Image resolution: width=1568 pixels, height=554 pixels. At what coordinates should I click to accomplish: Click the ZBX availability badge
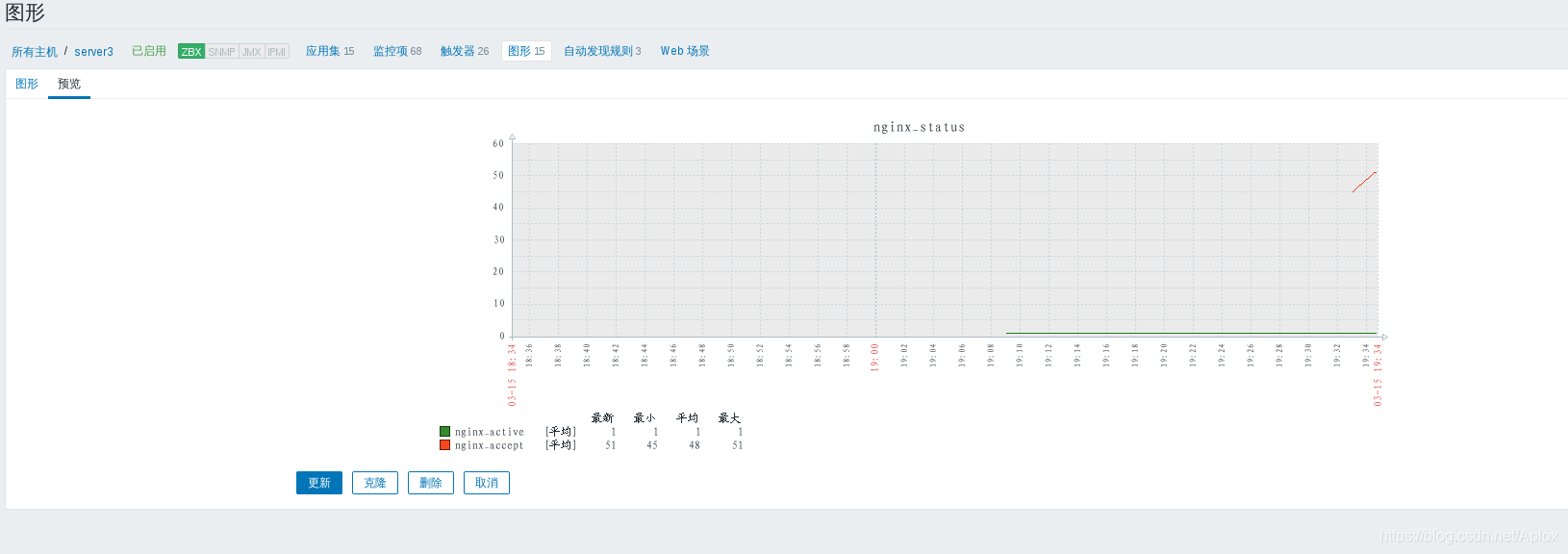(191, 52)
